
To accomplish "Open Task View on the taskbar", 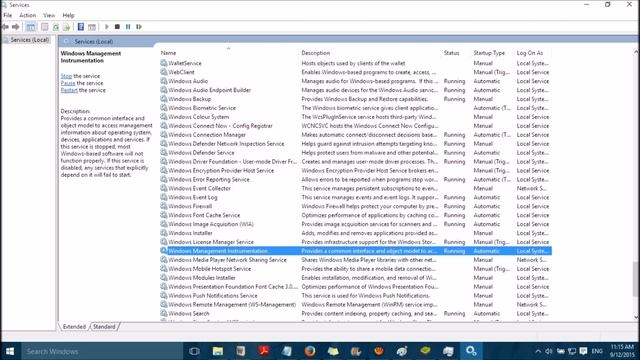I will (x=194, y=351).
